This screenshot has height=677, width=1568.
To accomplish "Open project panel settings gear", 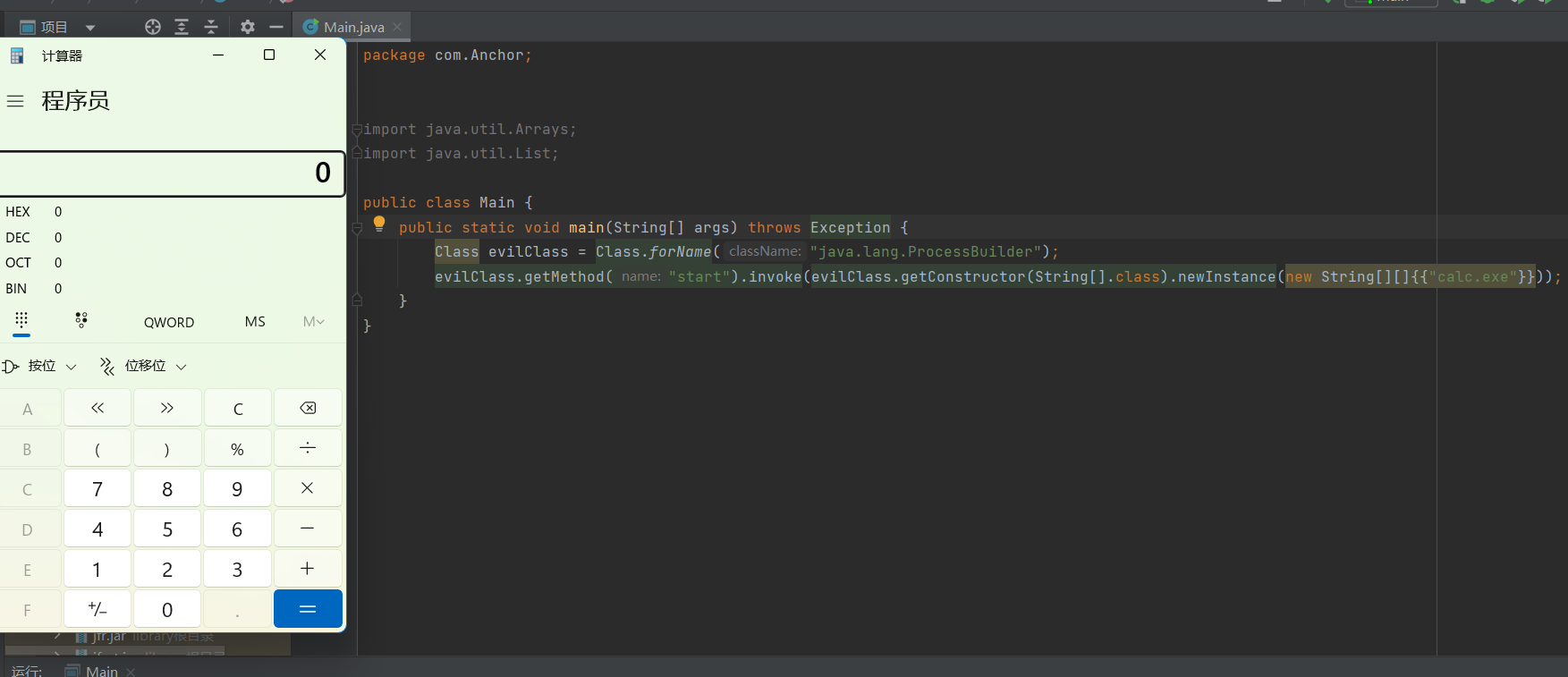I will [x=248, y=27].
